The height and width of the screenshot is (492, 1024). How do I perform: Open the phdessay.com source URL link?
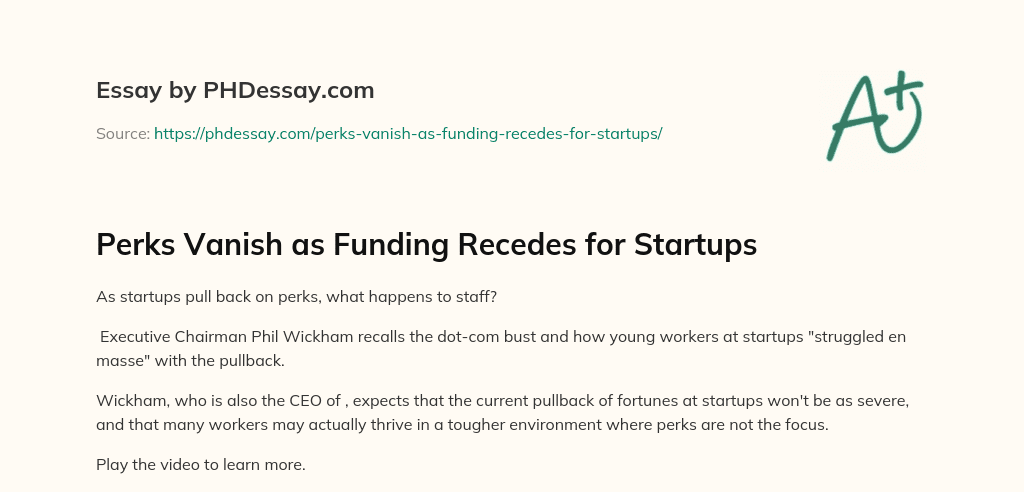pos(408,133)
